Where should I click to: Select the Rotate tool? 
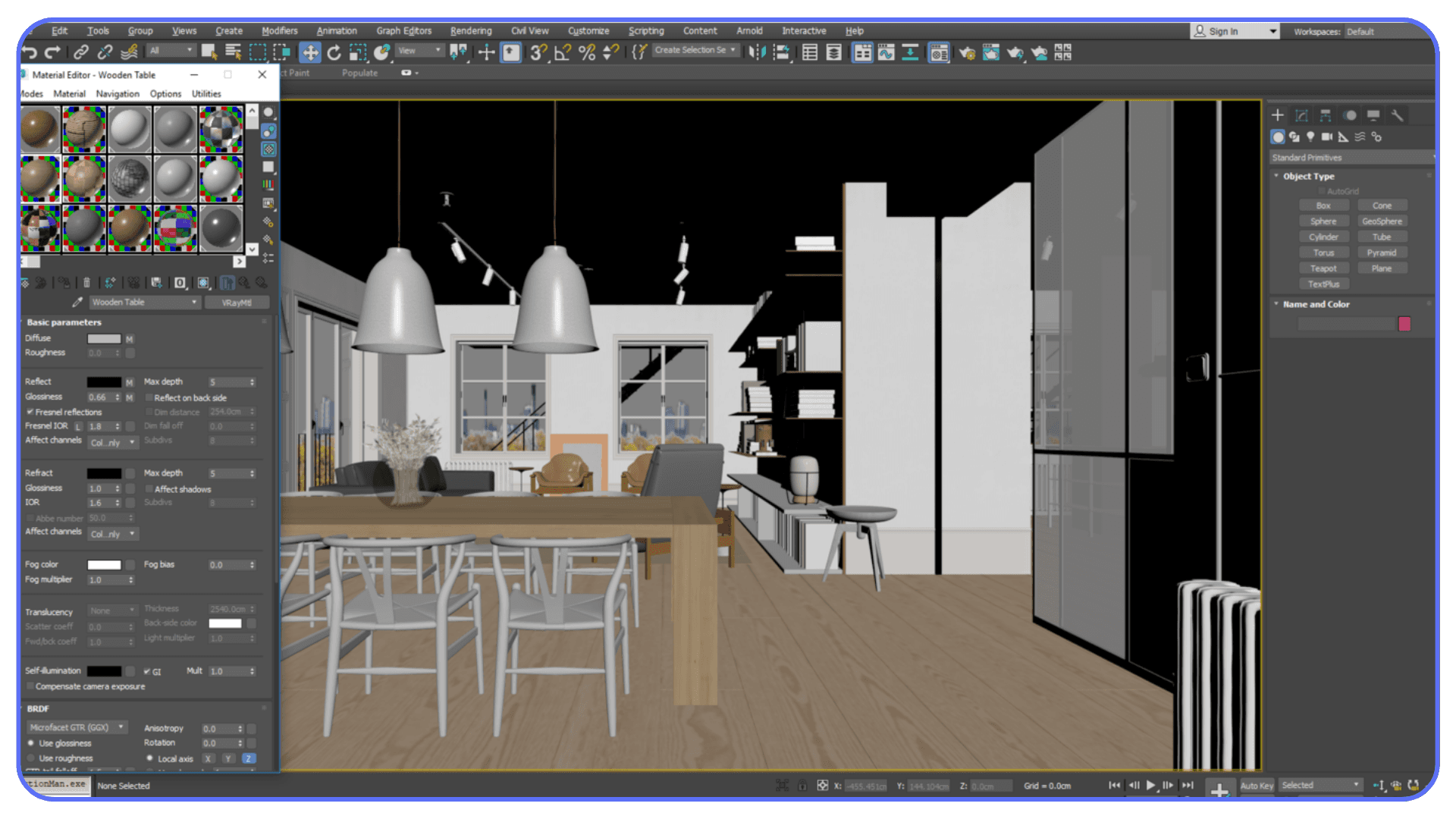click(334, 52)
